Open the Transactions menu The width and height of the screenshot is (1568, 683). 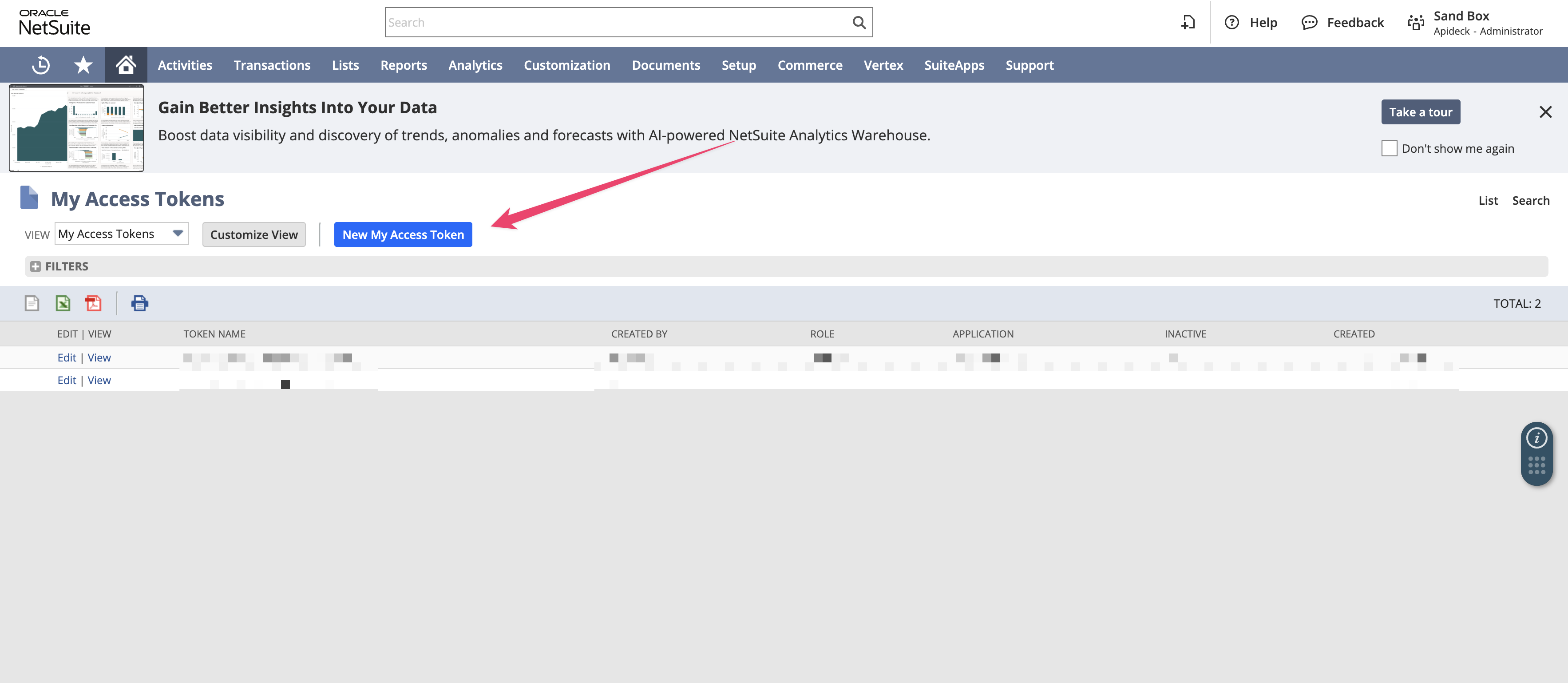[x=272, y=64]
